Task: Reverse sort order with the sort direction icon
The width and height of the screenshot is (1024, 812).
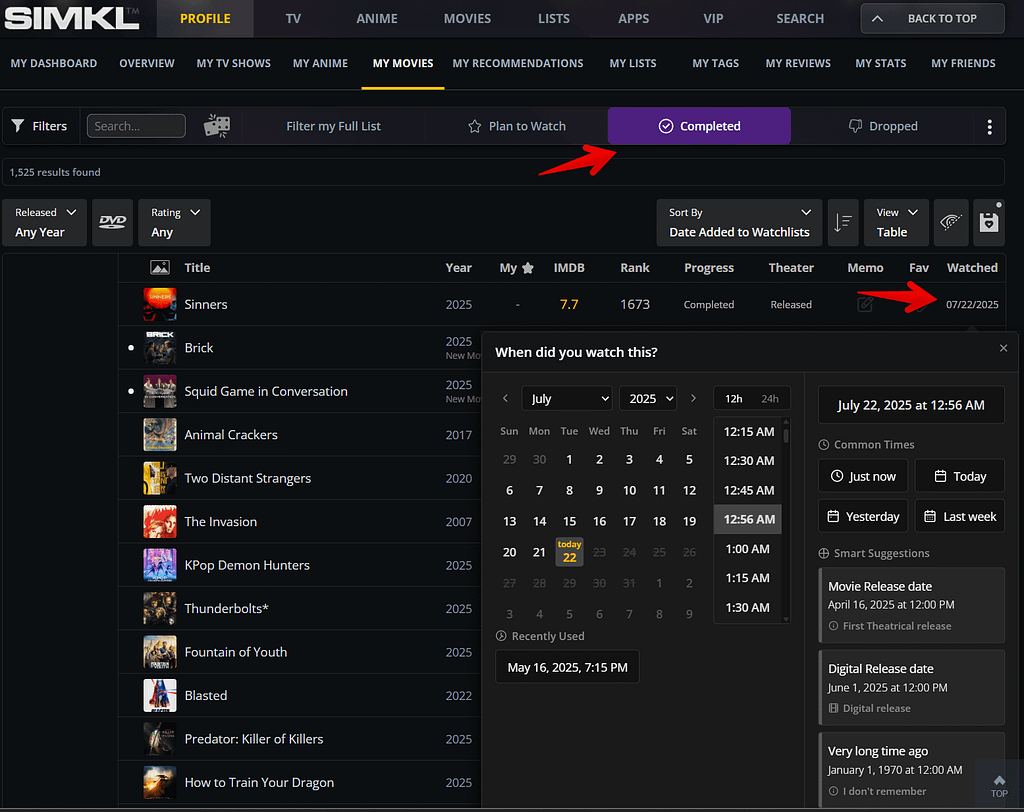Action: pos(842,223)
